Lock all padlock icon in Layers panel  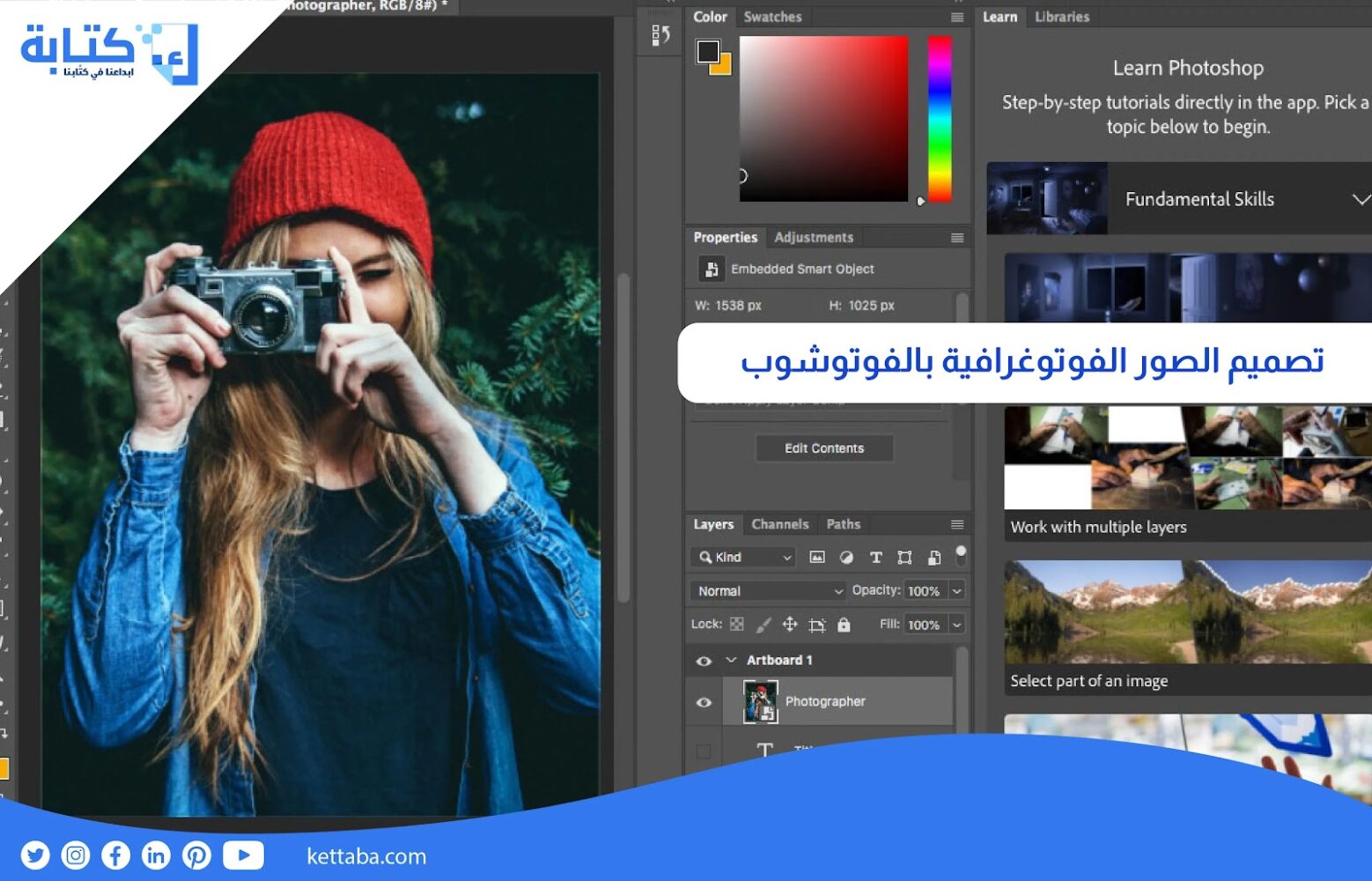(844, 625)
